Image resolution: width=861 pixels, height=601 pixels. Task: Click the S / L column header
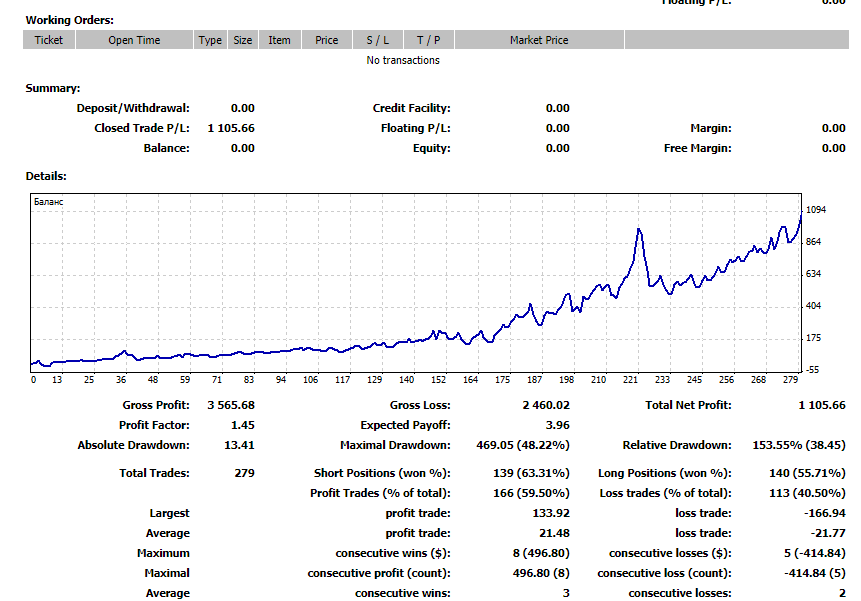coord(378,40)
